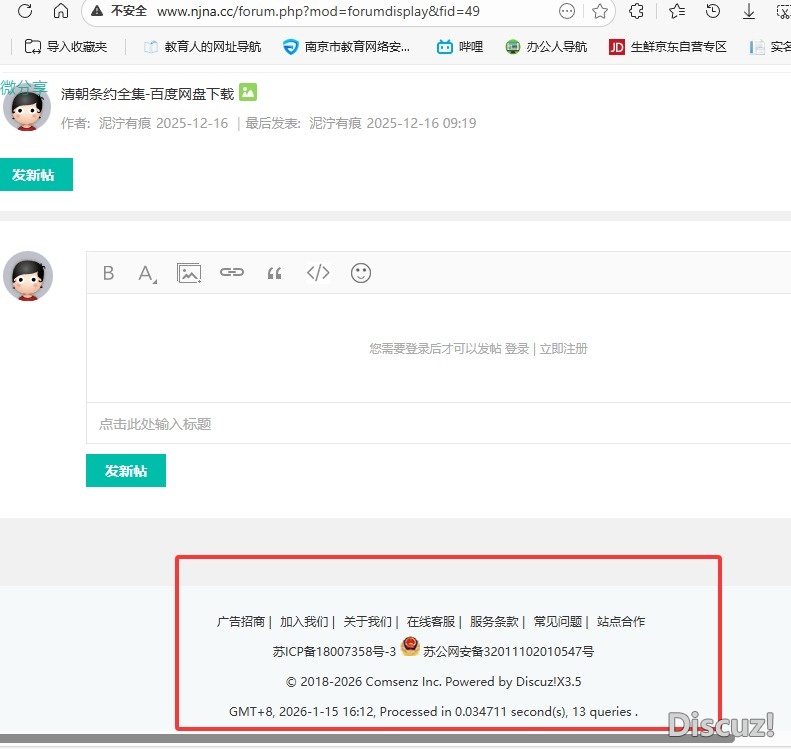
Task: Open 导入收藏夹 bookmark item
Action: click(x=66, y=47)
